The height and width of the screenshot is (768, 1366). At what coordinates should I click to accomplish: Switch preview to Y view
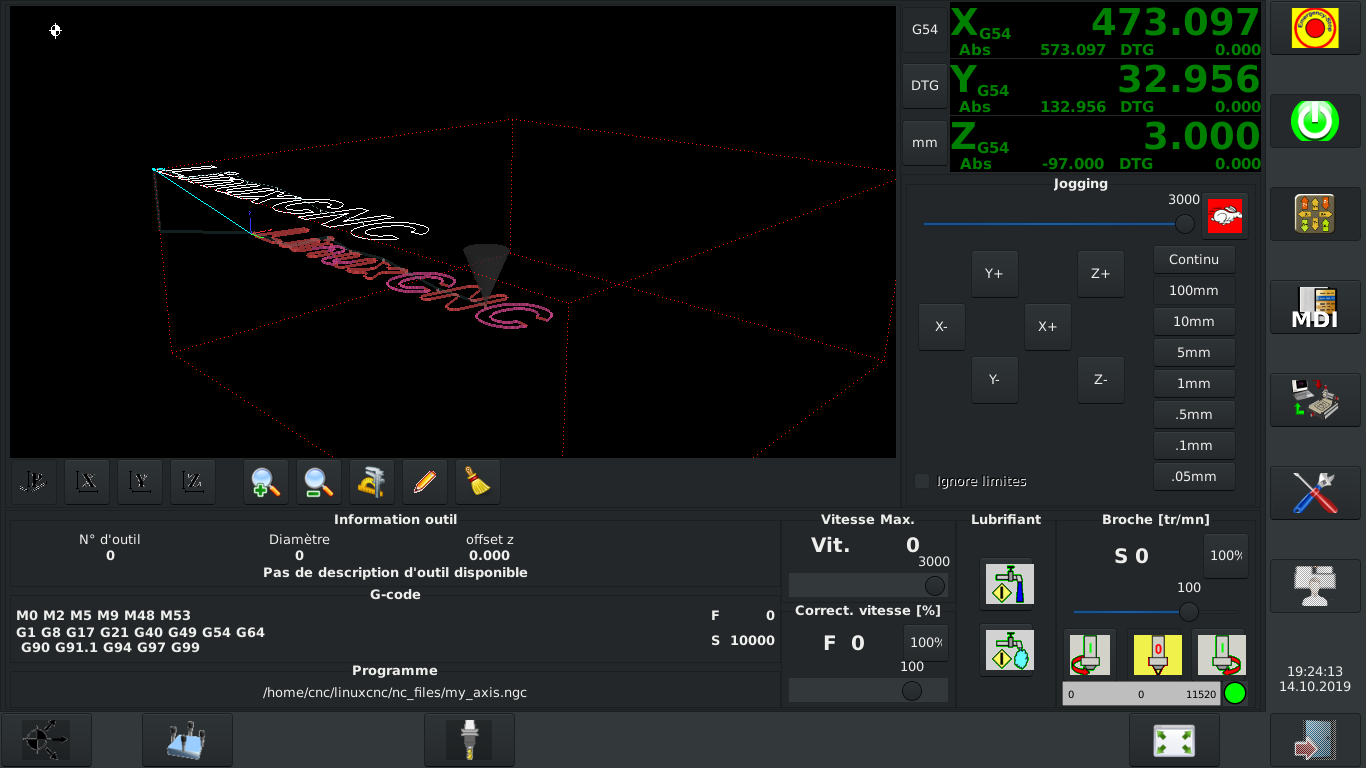[x=140, y=482]
